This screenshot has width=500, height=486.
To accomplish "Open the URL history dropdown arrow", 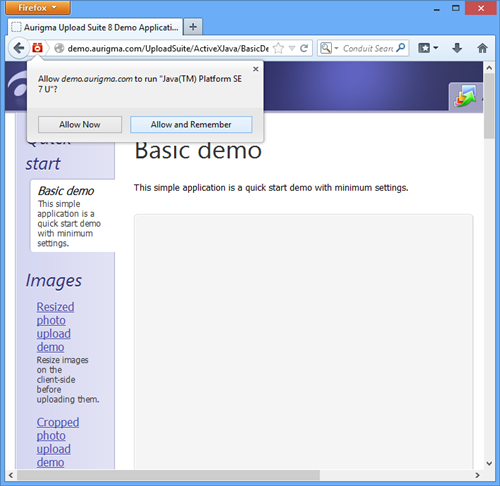I will 292,49.
